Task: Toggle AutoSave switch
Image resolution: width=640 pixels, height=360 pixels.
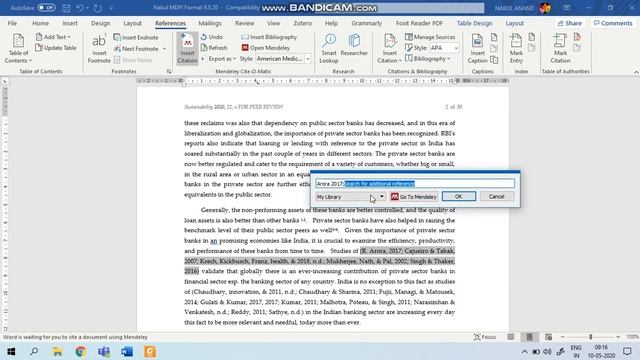Action: (47, 8)
